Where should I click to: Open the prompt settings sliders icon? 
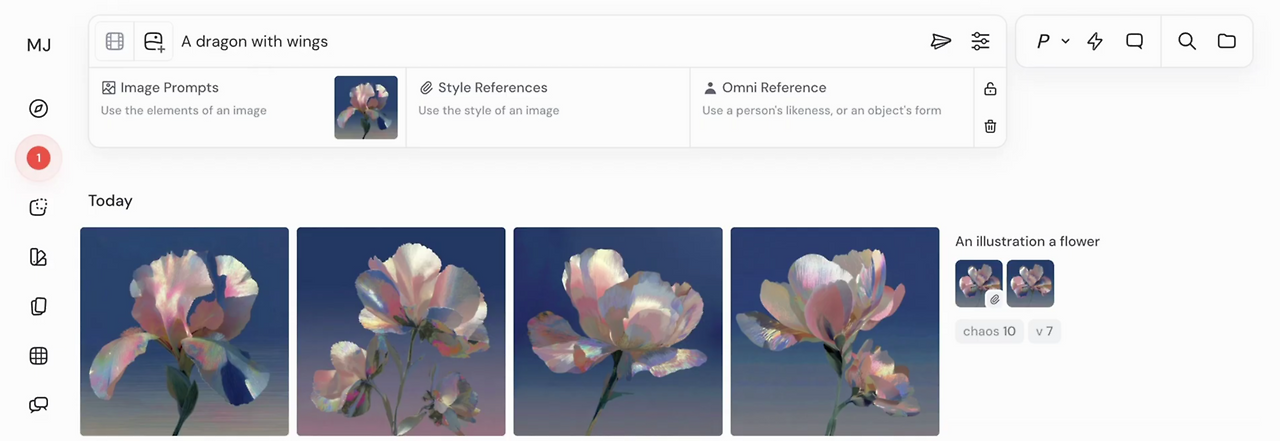[x=980, y=41]
